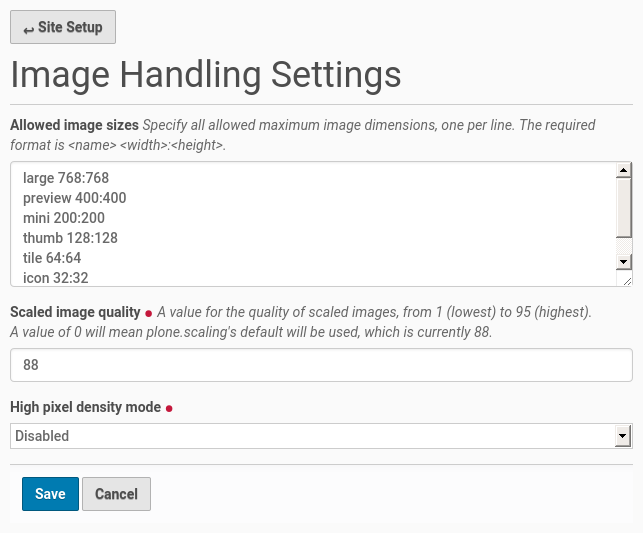Image resolution: width=643 pixels, height=533 pixels.
Task: Focus the Scaled image quality field showing 88
Action: point(320,365)
